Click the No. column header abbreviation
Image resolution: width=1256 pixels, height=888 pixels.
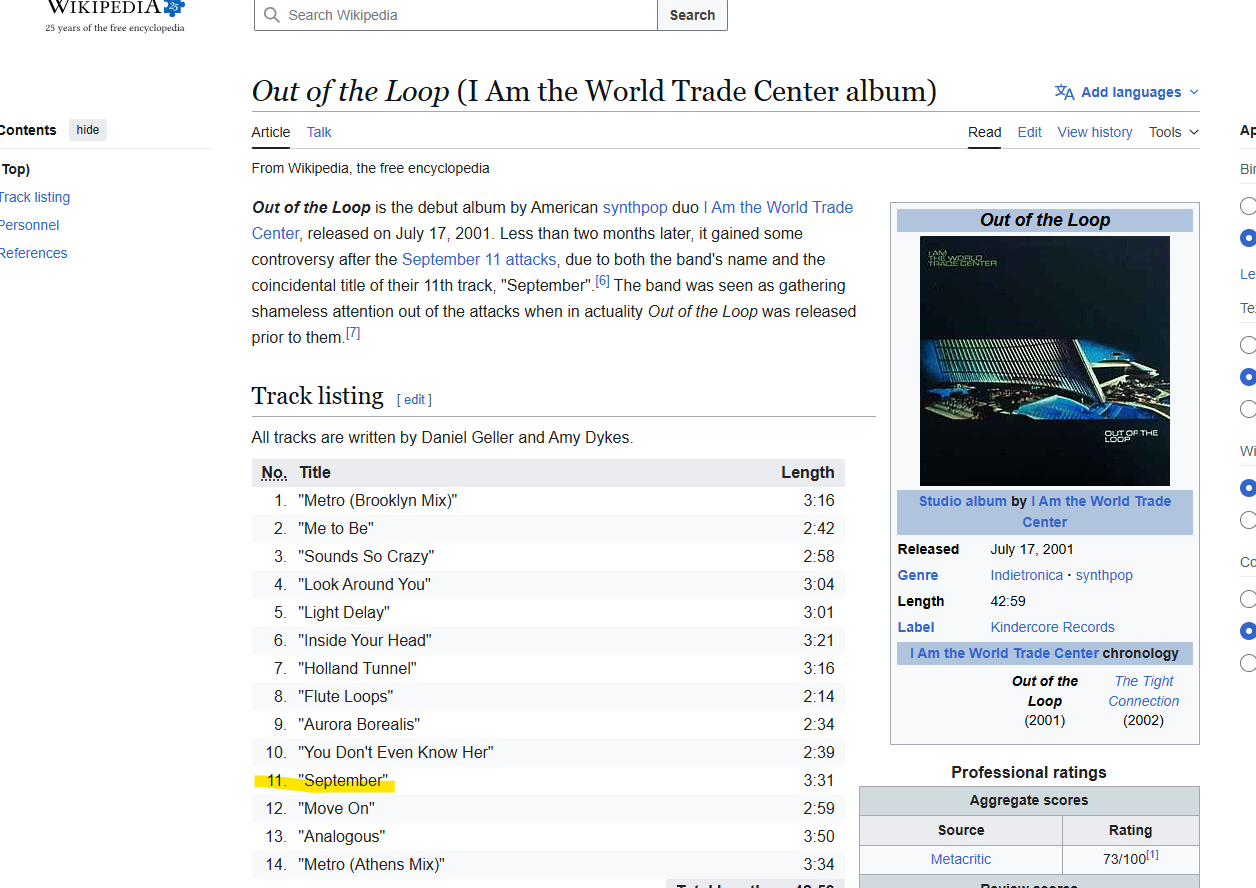[x=274, y=473]
